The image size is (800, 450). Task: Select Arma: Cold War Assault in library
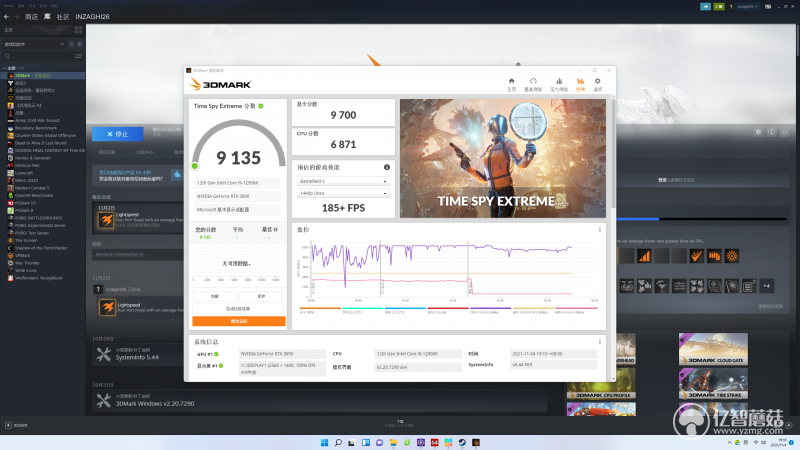(x=43, y=120)
